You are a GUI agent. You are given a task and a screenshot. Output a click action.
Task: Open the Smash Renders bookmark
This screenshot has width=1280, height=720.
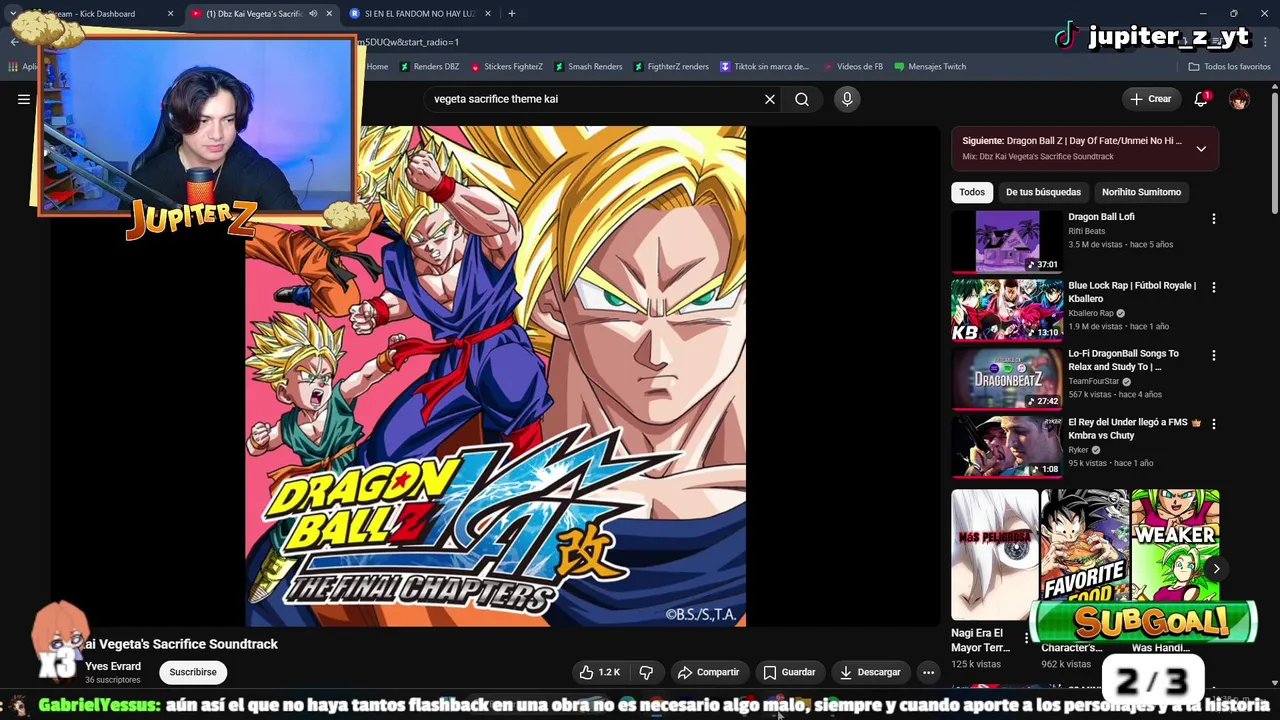pyautogui.click(x=588, y=67)
